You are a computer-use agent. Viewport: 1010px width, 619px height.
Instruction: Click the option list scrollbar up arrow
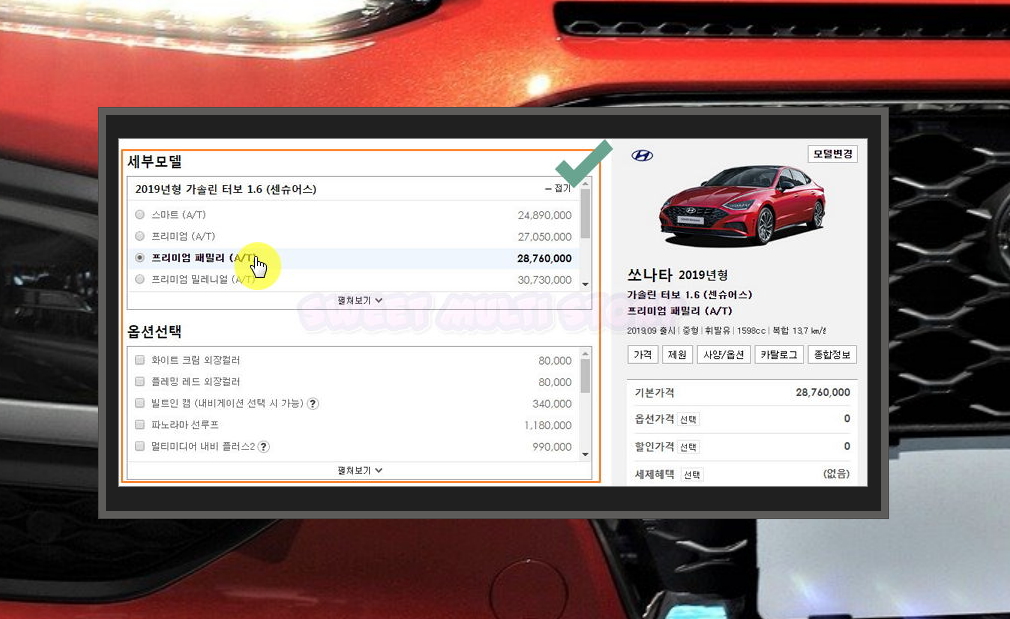pos(585,354)
